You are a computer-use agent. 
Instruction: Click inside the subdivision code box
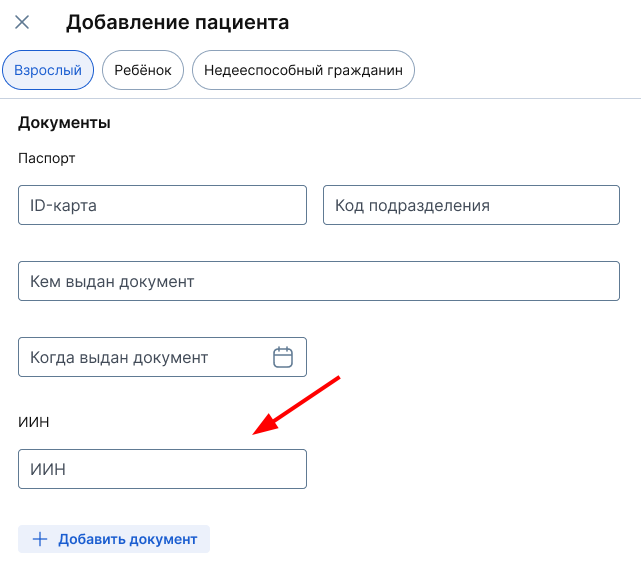[471, 205]
